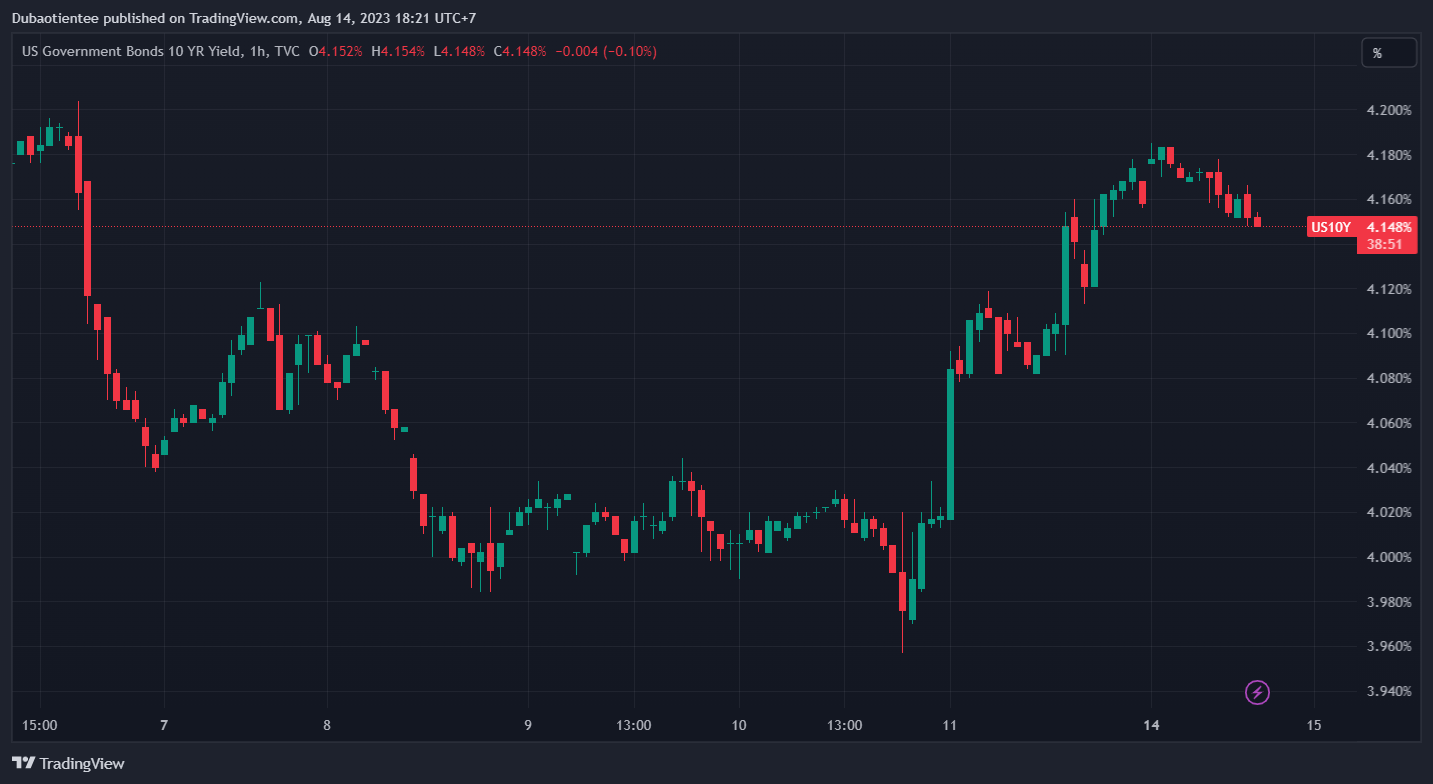Viewport: 1433px width, 784px height.
Task: Open the US Government Bonds 10 YR Yield title
Action: click(130, 51)
